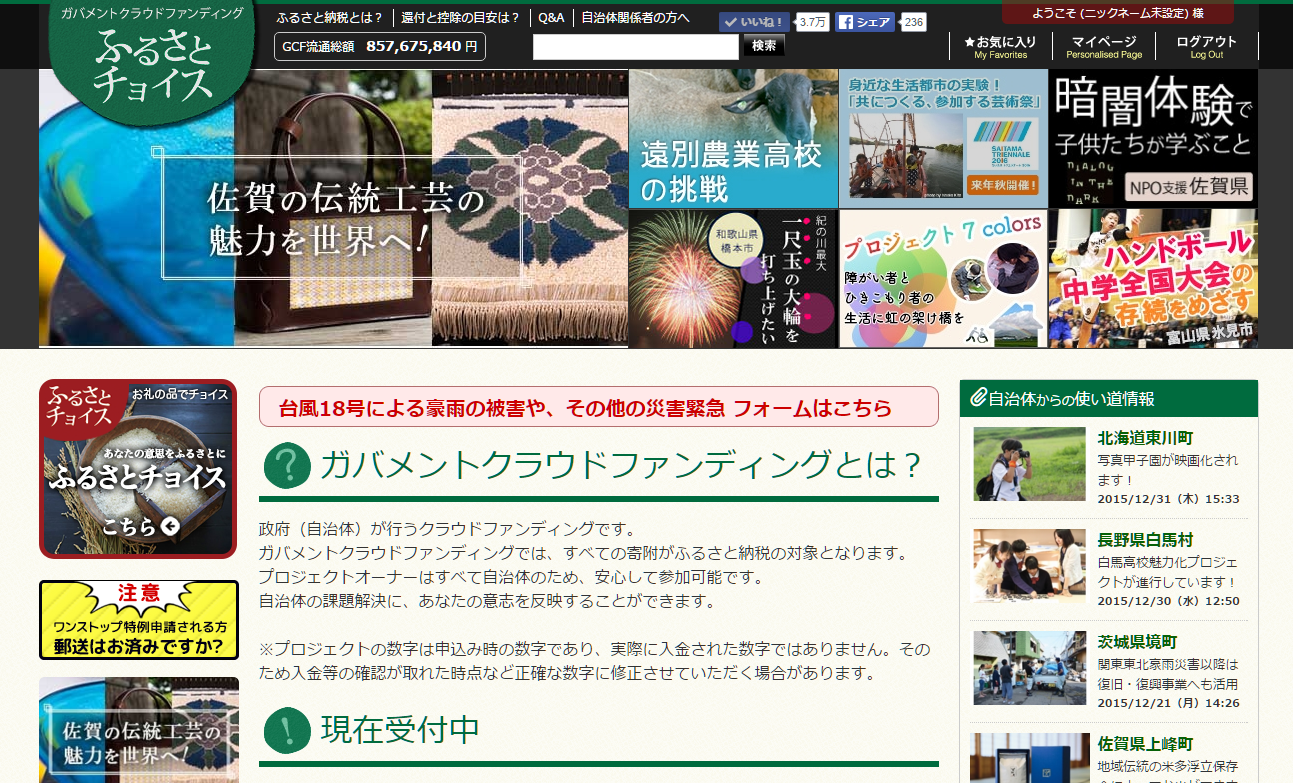Open the ハンドボール中学全国大会 project tile
This screenshot has width=1293, height=783.
pyautogui.click(x=1153, y=278)
